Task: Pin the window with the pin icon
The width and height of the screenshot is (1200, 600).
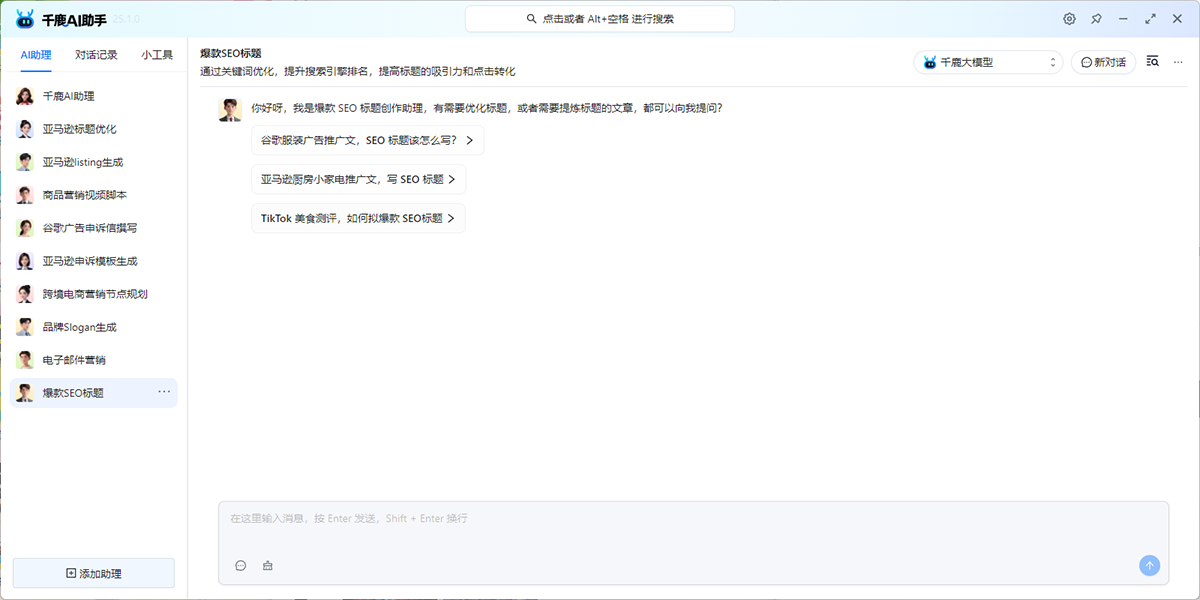Action: pyautogui.click(x=1096, y=18)
